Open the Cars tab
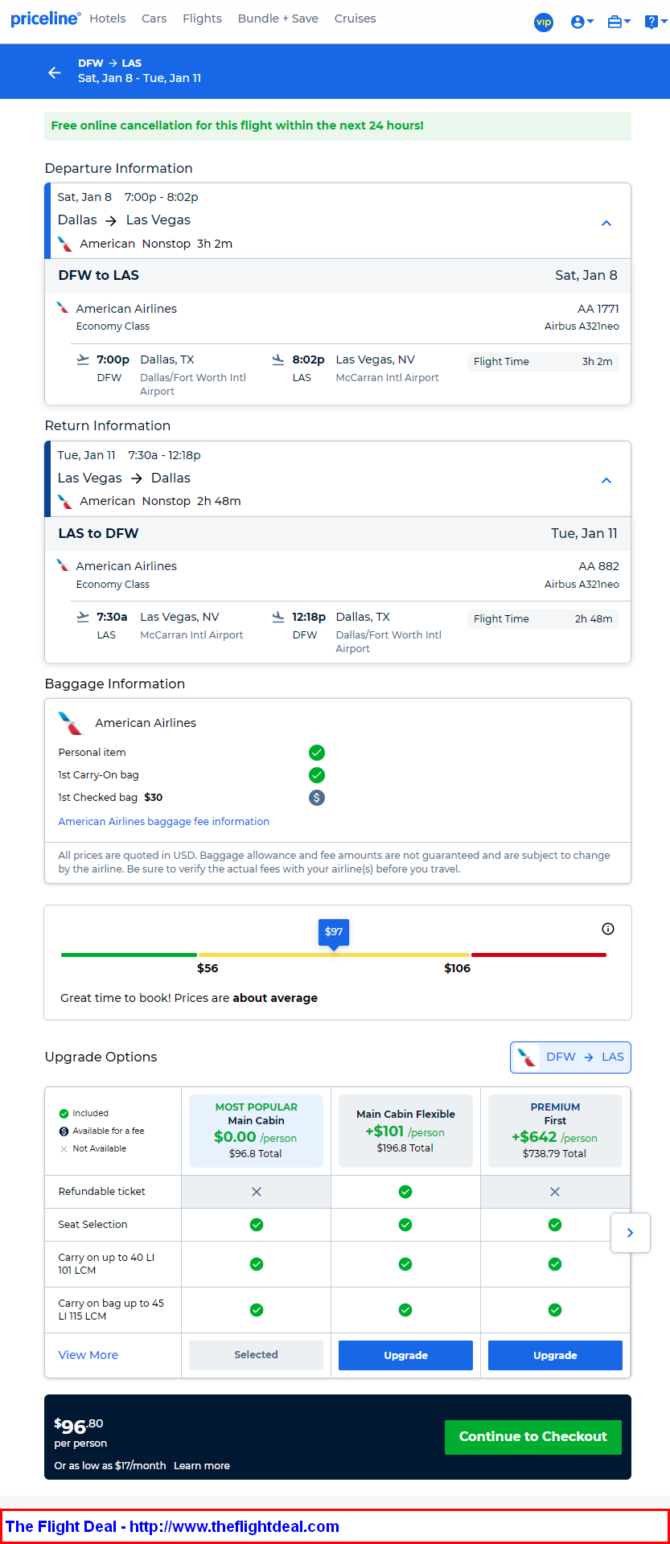The image size is (670, 1544). click(154, 19)
